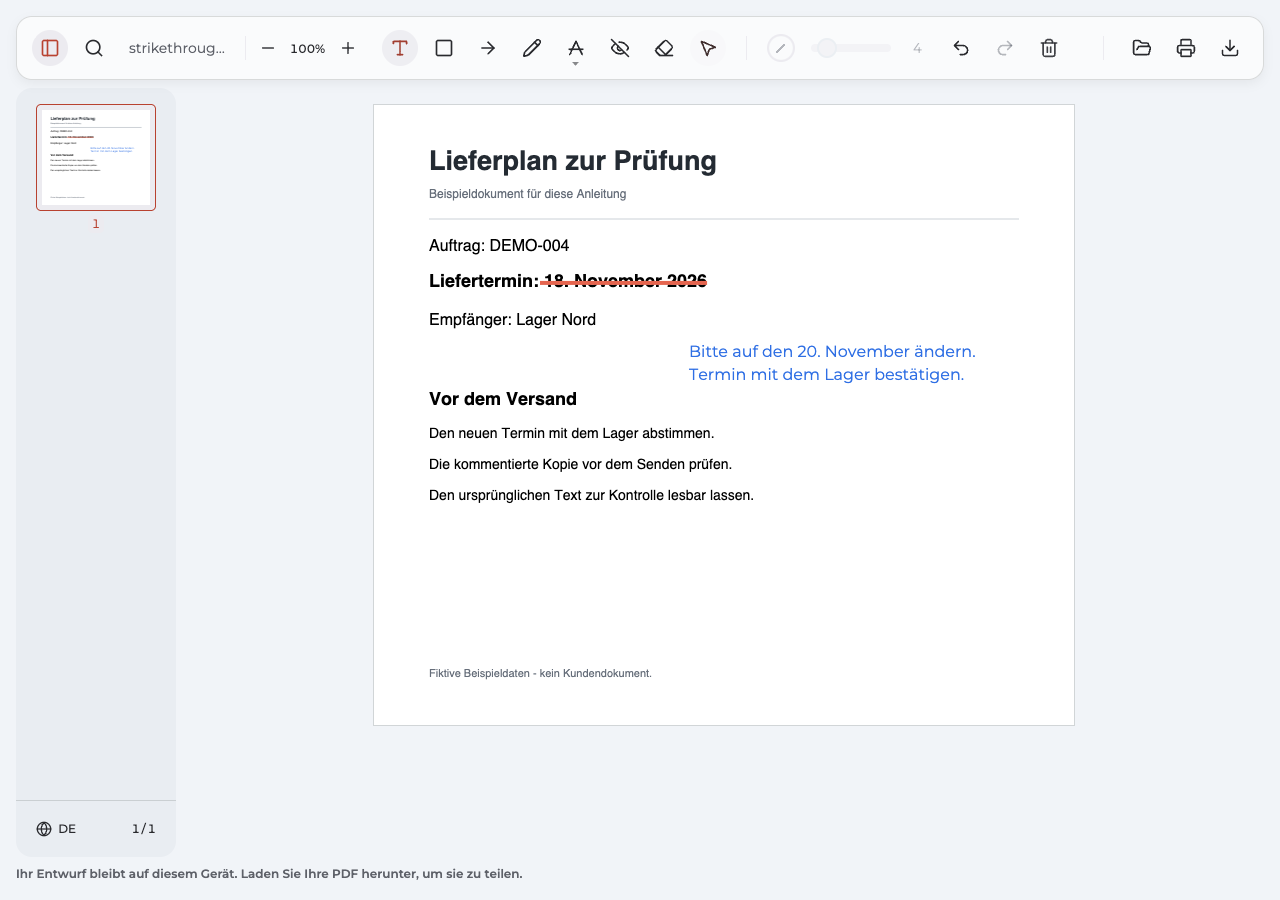Click the line "Empfänger: Lager Nord"
1280x900 pixels.
pyautogui.click(x=512, y=320)
